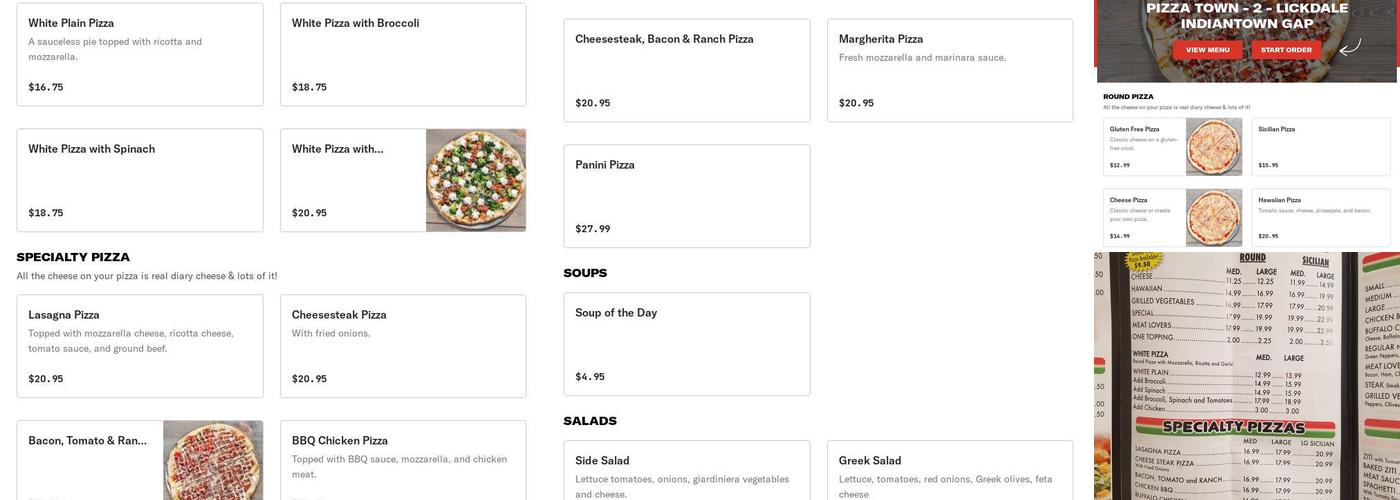The image size is (1400, 500).
Task: Click the View Menu button
Action: coord(1207,50)
